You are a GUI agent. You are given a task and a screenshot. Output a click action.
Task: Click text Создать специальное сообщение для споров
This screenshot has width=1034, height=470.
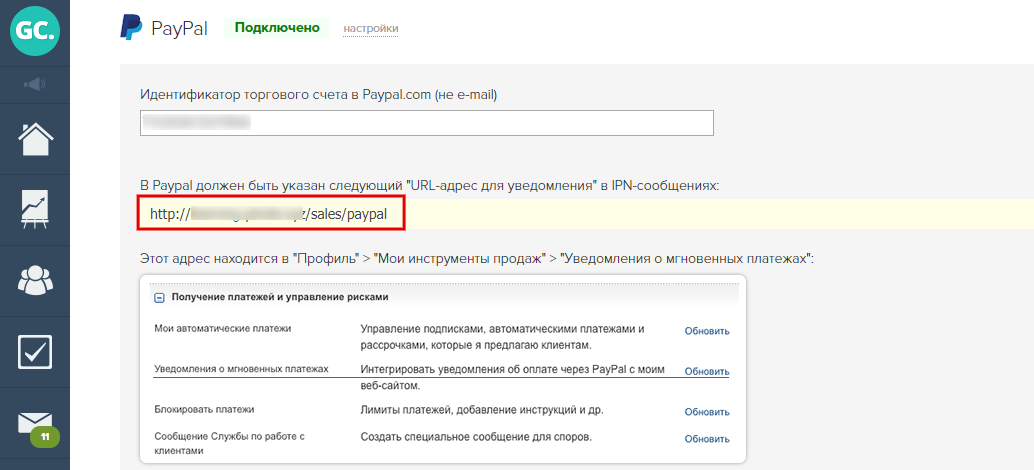476,436
